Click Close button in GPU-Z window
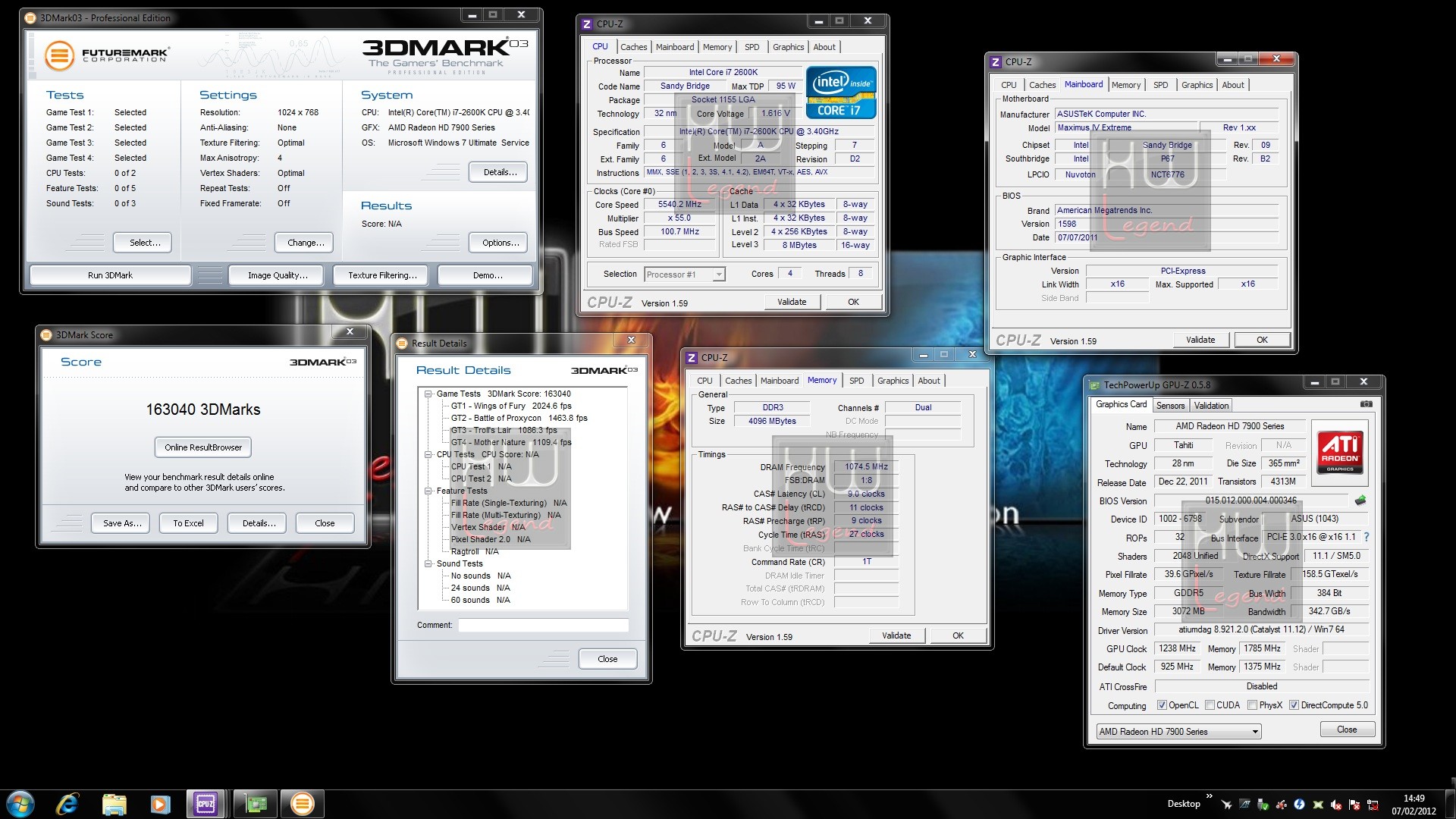 click(x=1347, y=730)
